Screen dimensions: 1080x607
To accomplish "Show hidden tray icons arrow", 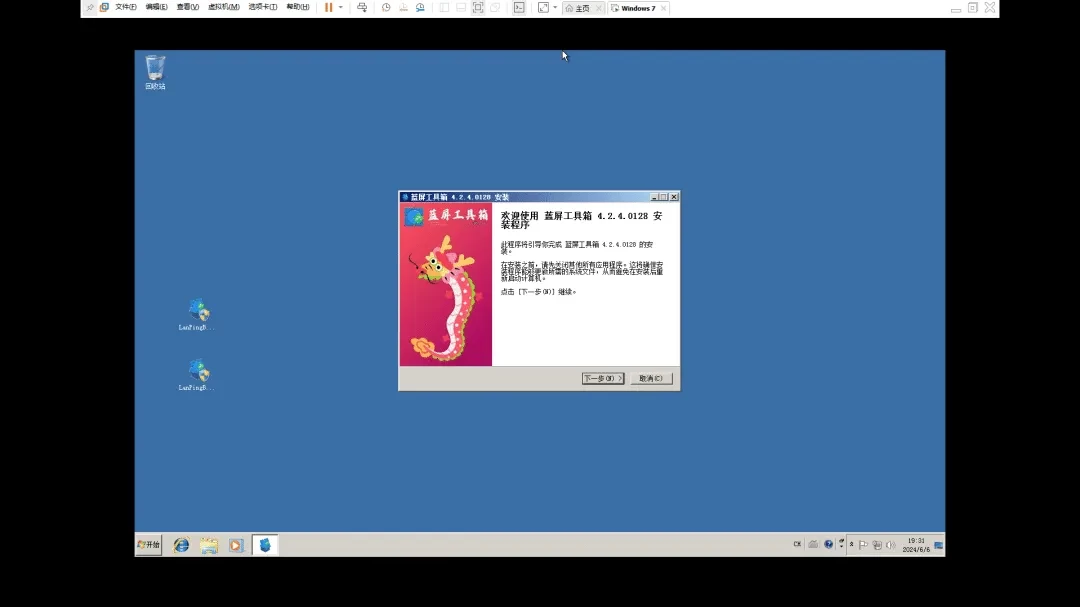I will (841, 544).
